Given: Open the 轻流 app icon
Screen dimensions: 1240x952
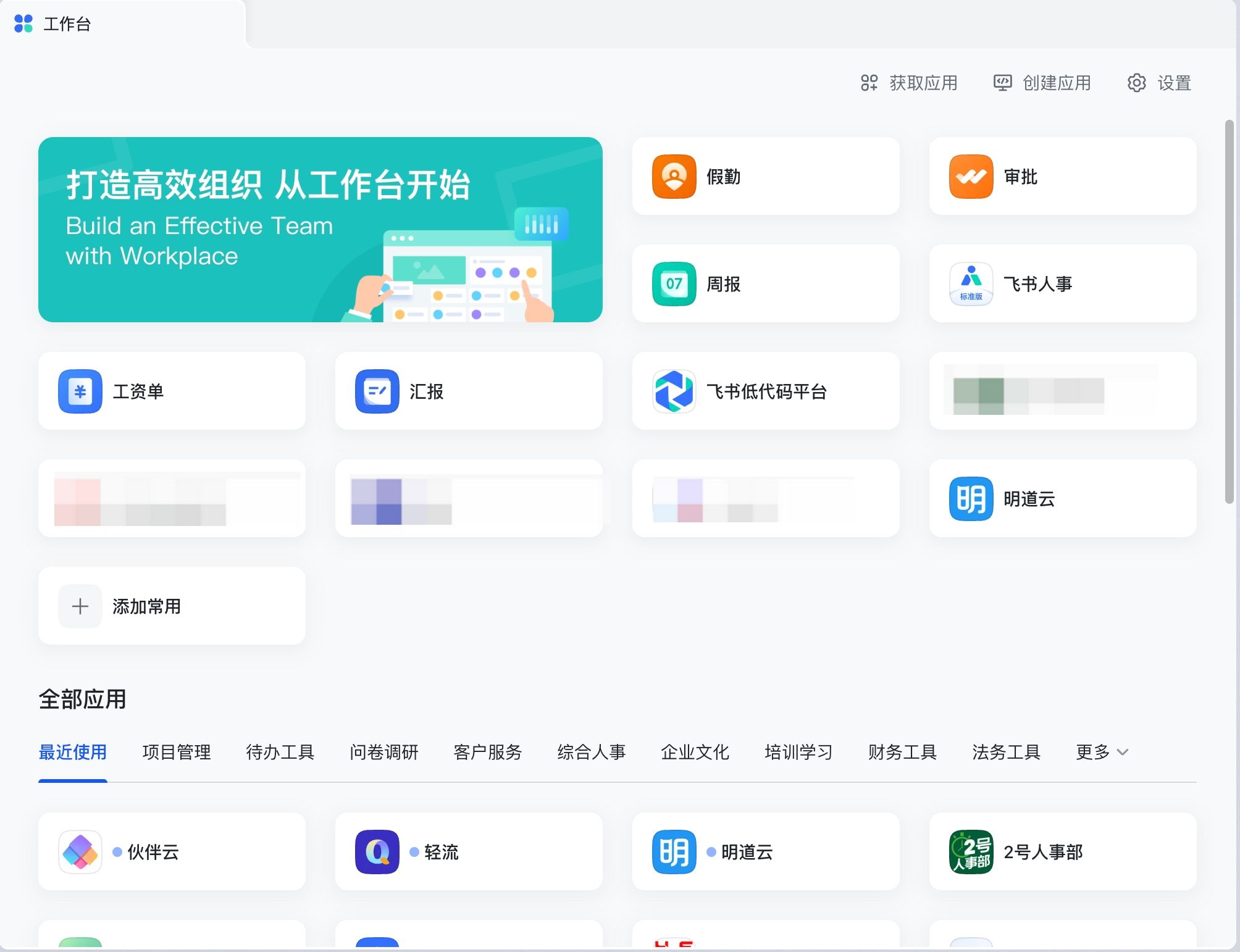Looking at the screenshot, I should (x=377, y=852).
